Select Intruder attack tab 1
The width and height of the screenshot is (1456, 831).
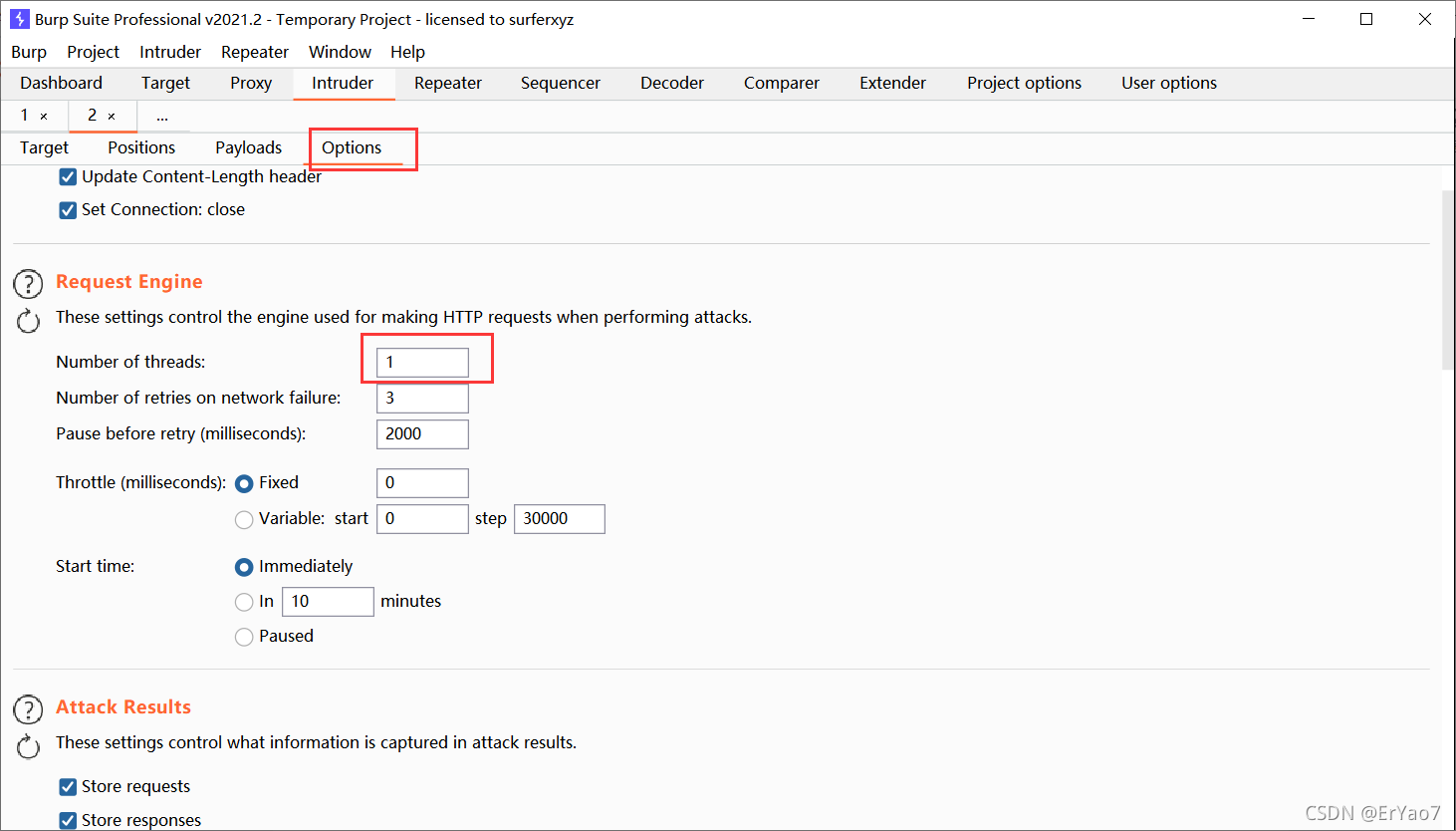(x=25, y=116)
